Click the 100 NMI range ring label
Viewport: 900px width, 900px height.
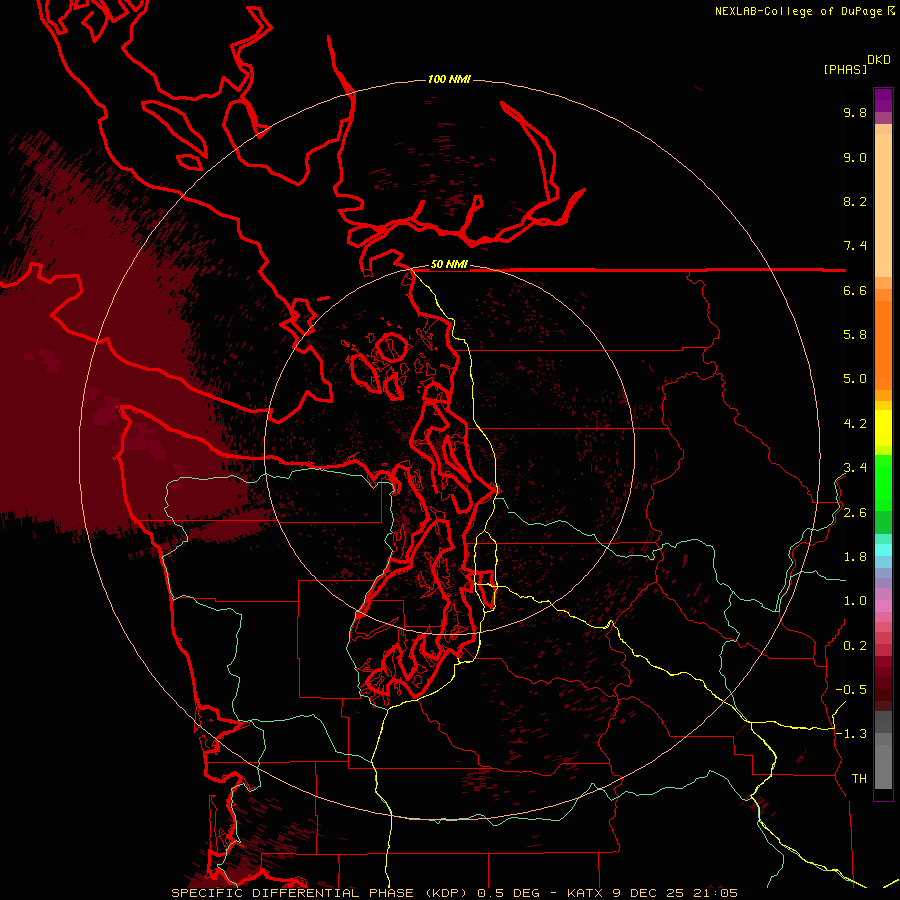[x=449, y=79]
